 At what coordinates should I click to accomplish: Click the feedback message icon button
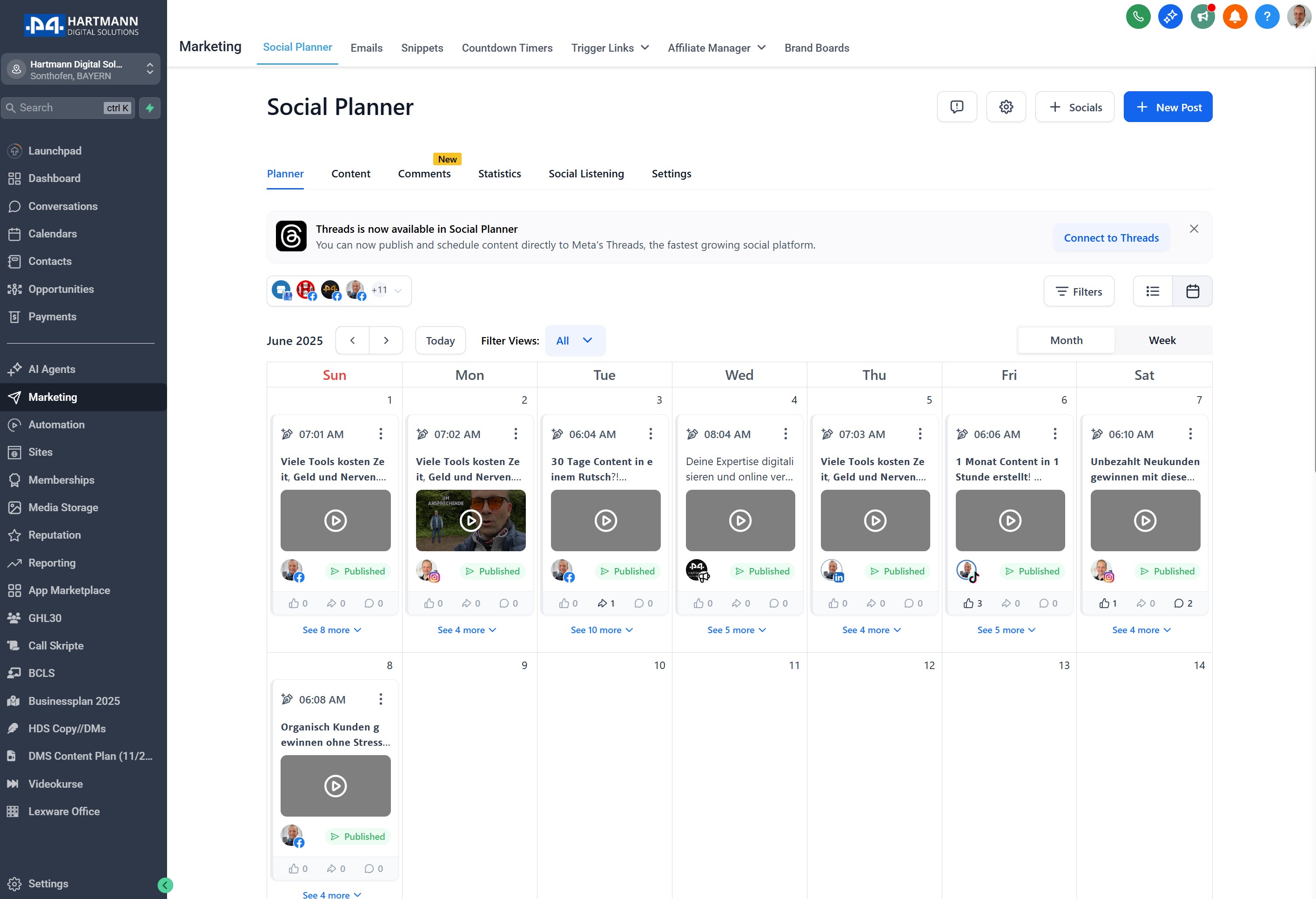pyautogui.click(x=956, y=107)
